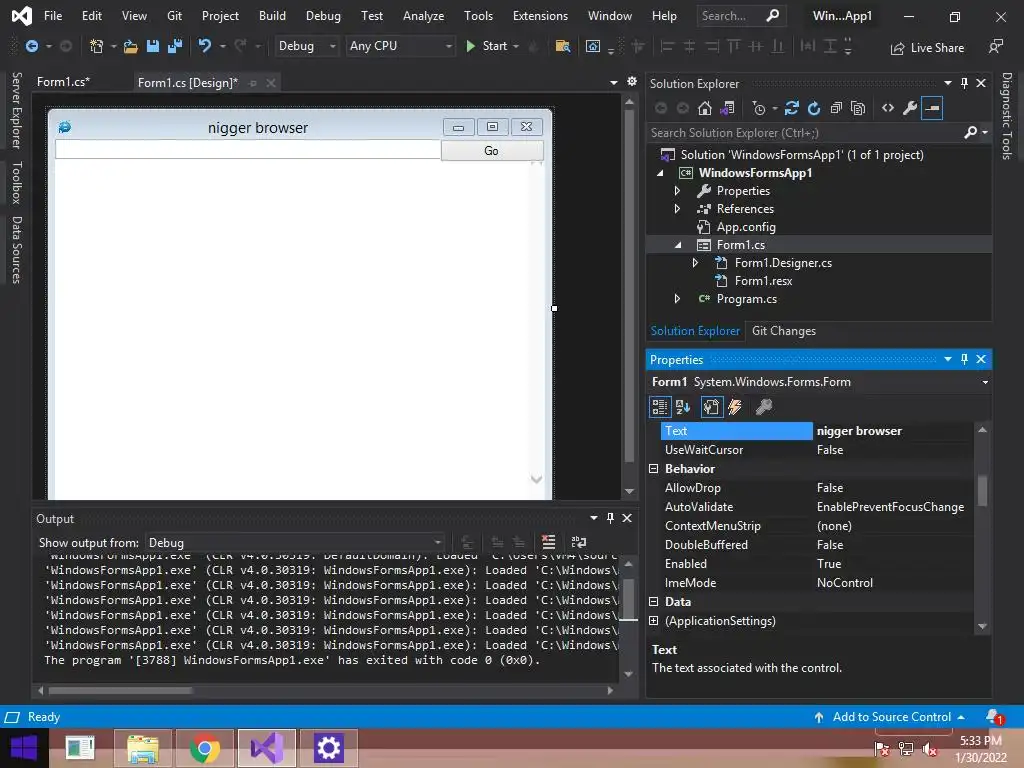Click Add to Source Control
This screenshot has height=768, width=1024.
click(891, 717)
